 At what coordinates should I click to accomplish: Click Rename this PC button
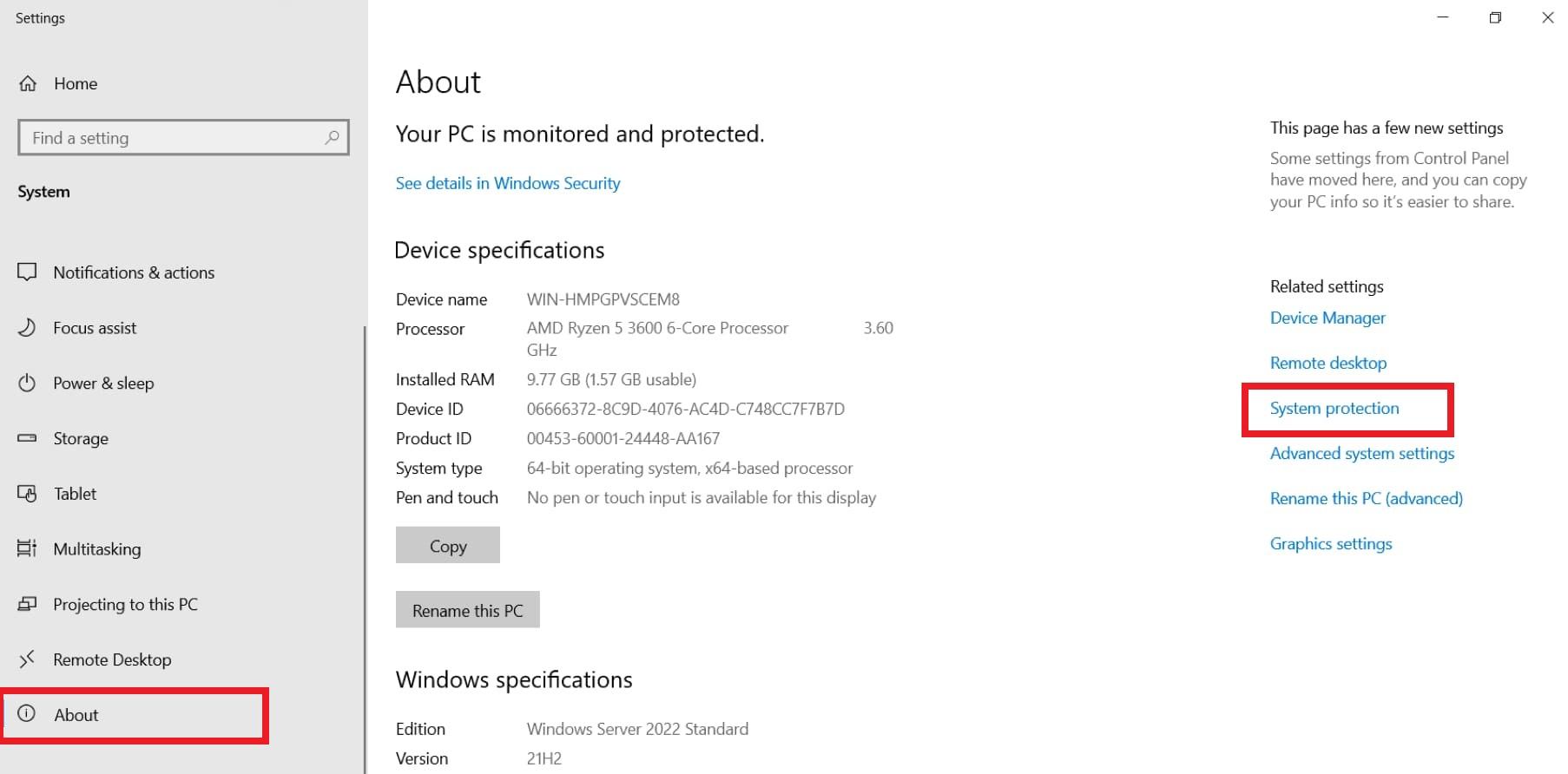coord(467,610)
